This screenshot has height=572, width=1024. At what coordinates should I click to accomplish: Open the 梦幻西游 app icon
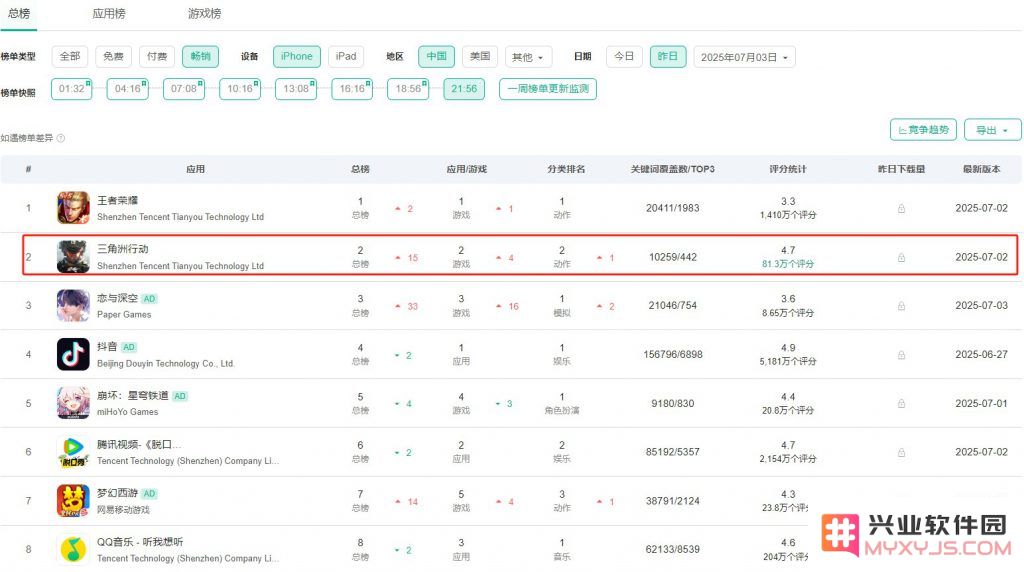tap(73, 501)
